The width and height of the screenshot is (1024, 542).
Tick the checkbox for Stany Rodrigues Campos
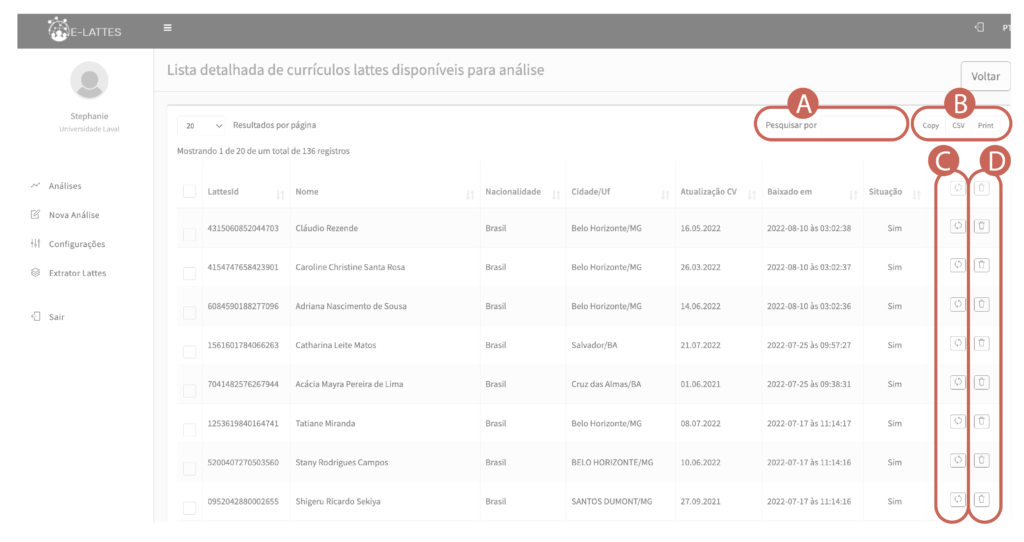[190, 469]
